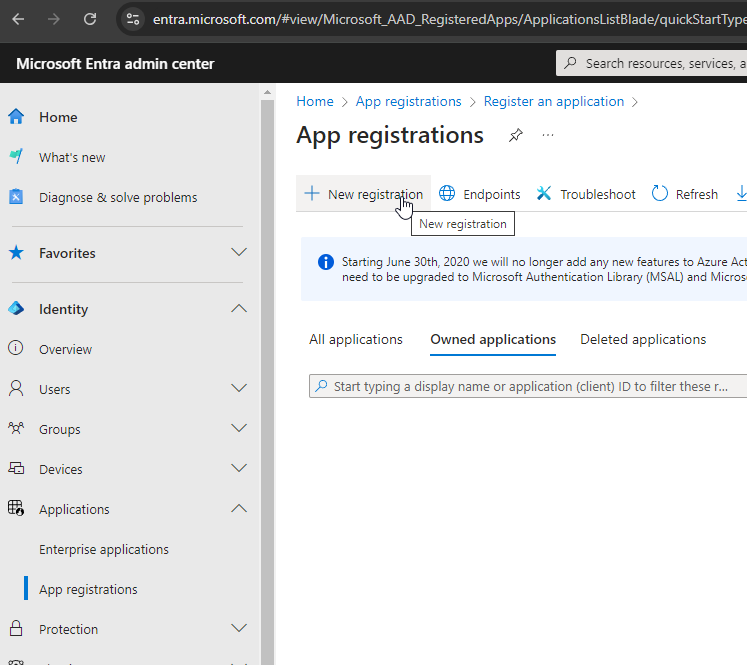747x665 pixels.
Task: Click the Applications grid icon
Action: coord(16,508)
